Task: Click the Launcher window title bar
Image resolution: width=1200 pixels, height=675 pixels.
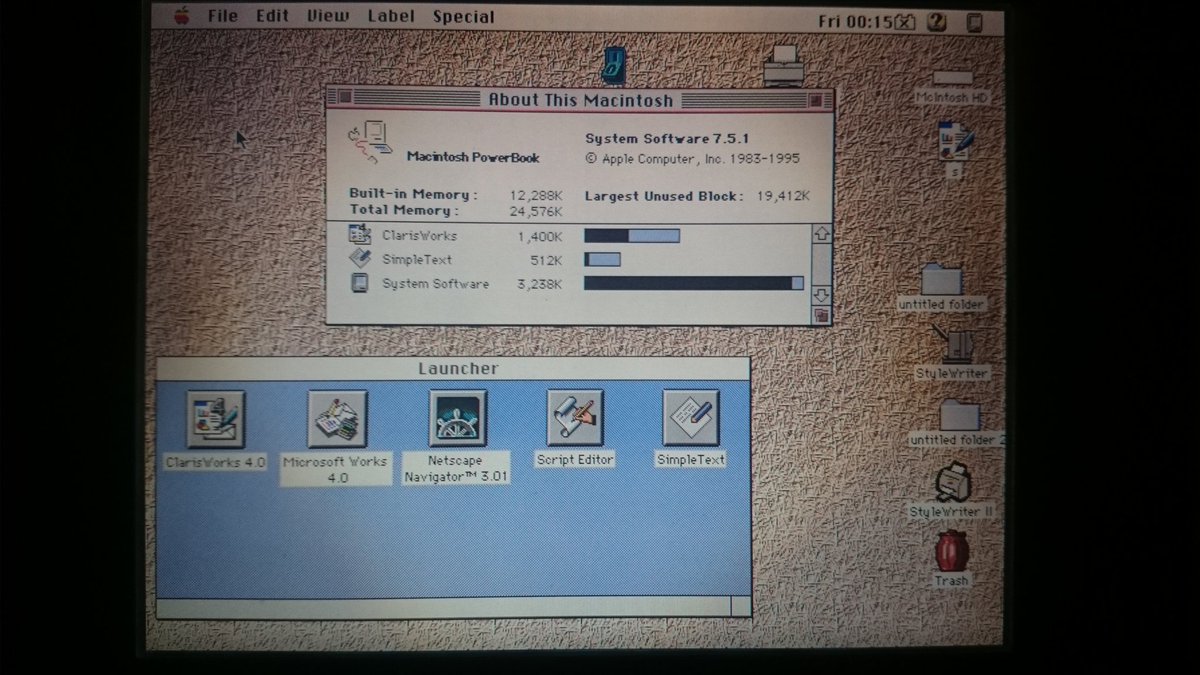Action: 453,369
